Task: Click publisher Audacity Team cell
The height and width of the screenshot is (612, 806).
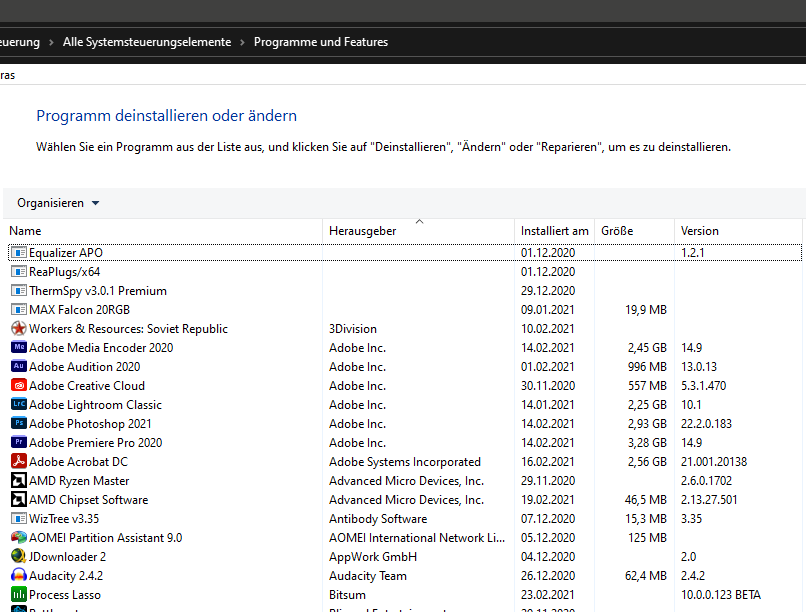Action: 368,576
